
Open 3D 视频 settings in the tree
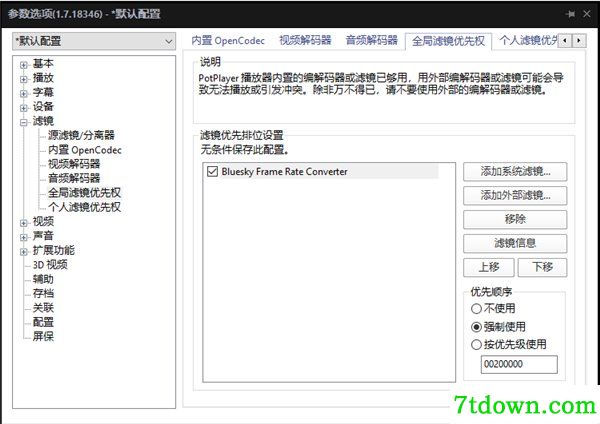point(50,264)
